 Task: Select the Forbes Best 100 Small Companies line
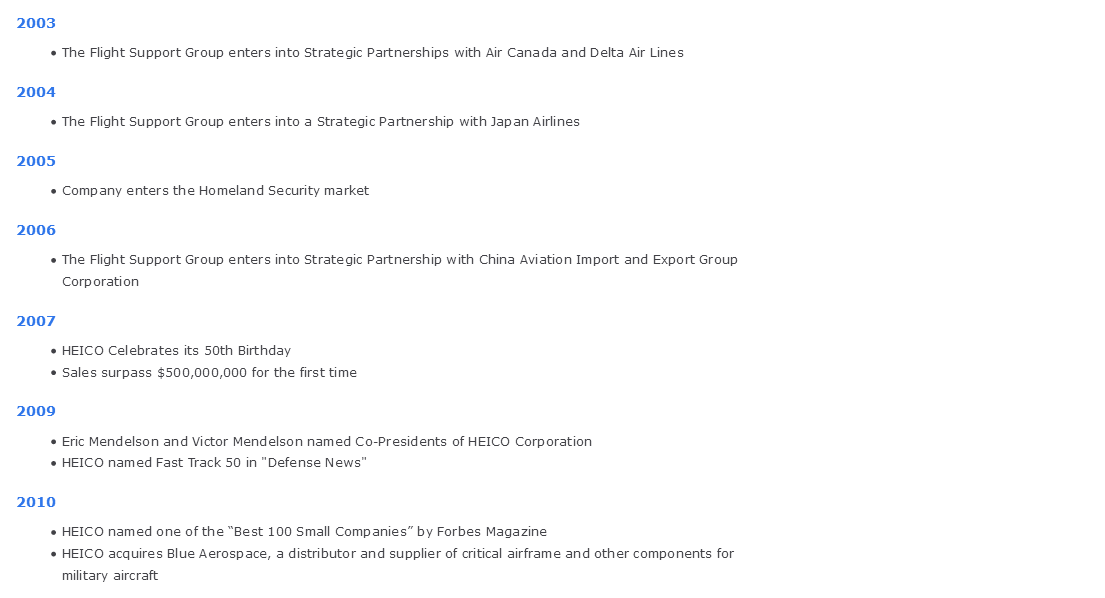click(304, 532)
